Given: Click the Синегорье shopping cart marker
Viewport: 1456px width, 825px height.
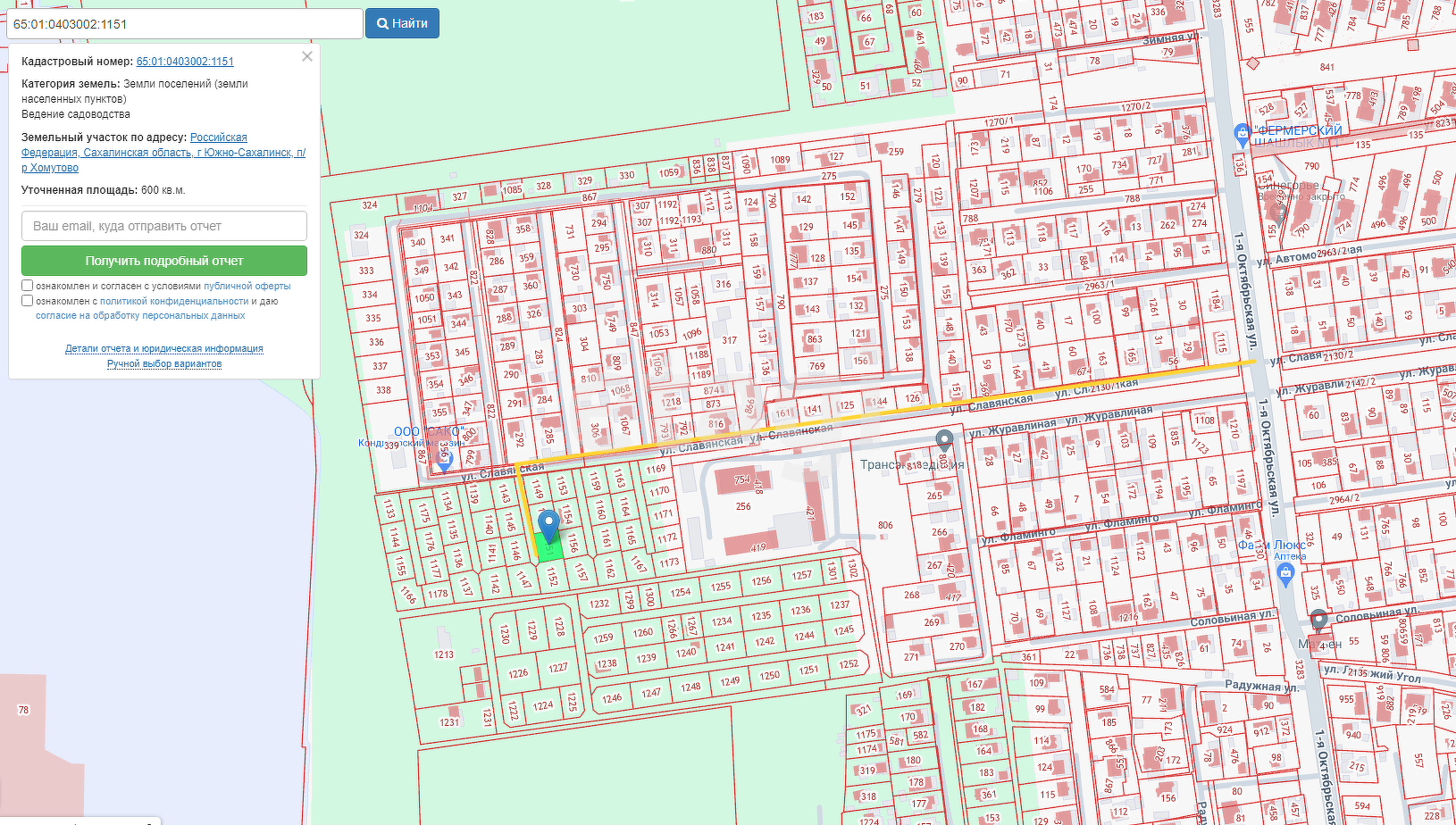Looking at the screenshot, I should pos(1279,213).
